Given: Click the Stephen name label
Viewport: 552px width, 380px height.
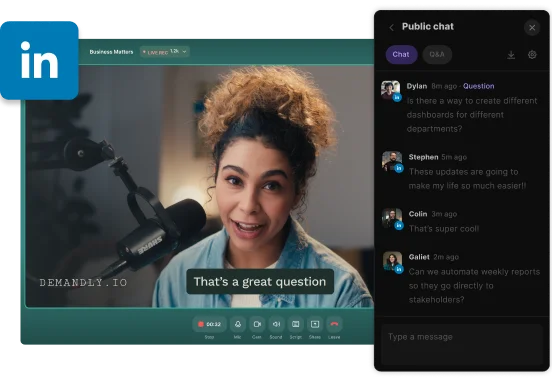Looking at the screenshot, I should coord(423,157).
